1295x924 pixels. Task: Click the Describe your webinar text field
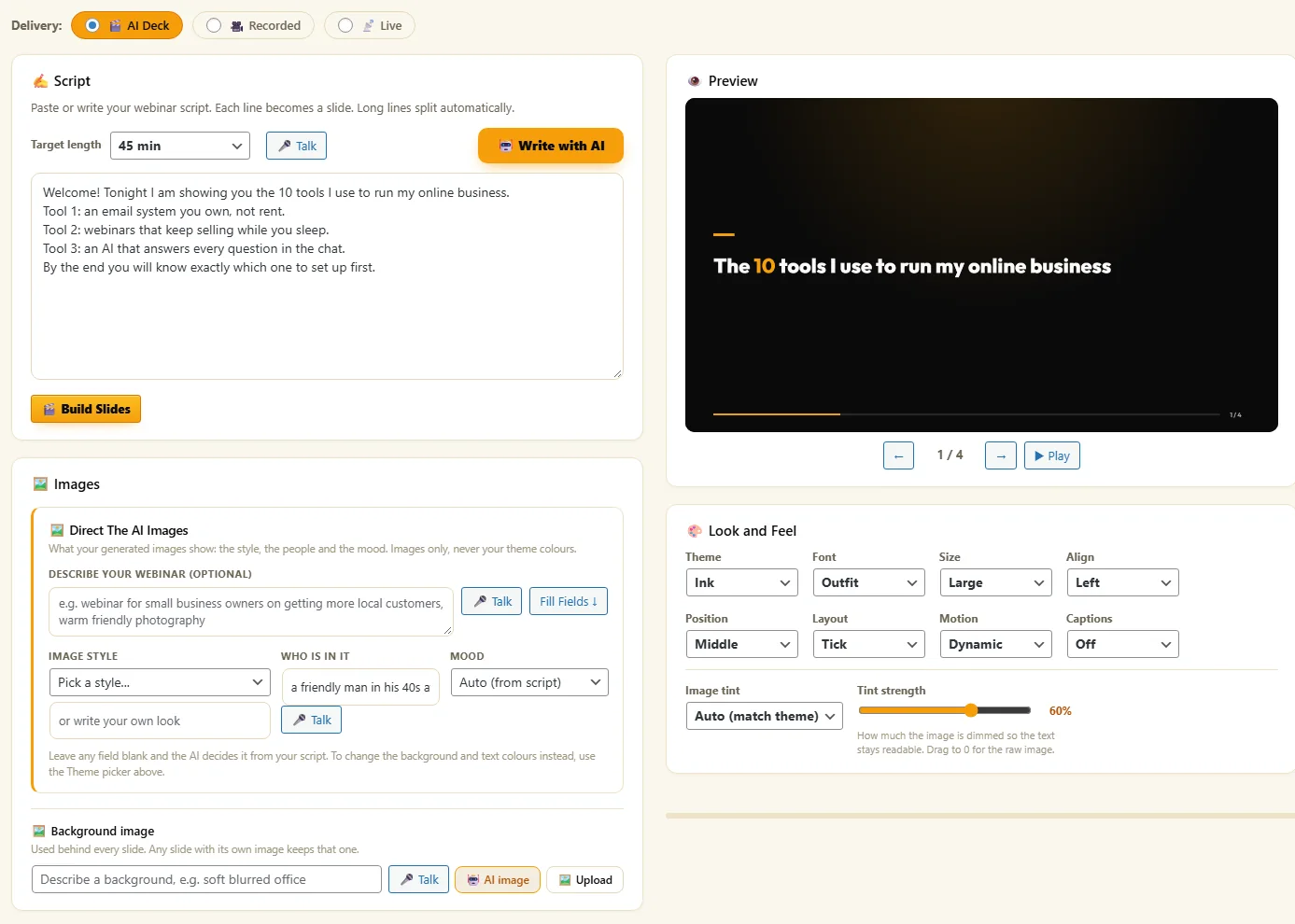251,611
